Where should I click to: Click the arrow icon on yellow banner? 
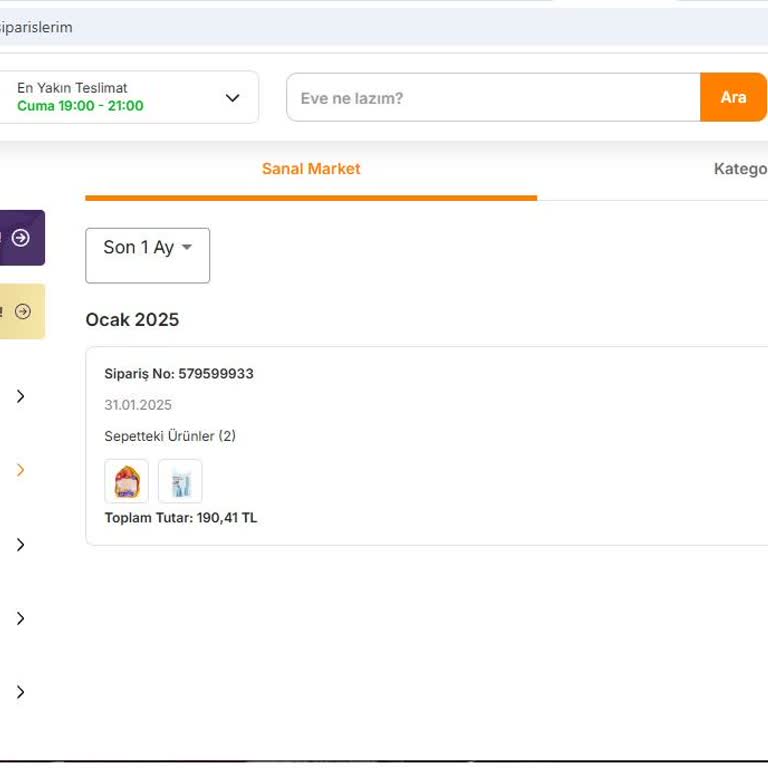[23, 311]
